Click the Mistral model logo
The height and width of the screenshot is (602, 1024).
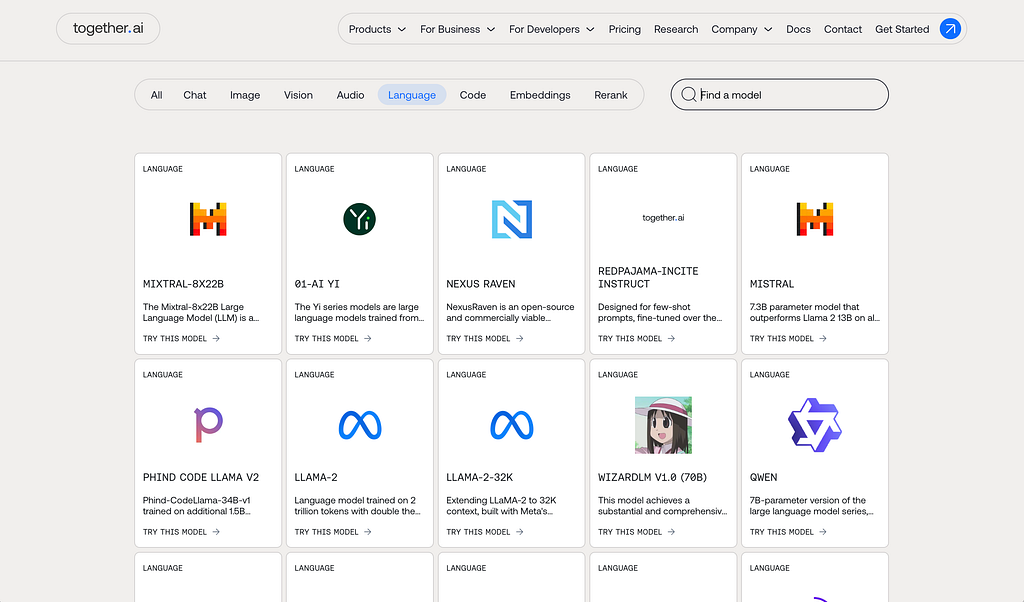815,219
